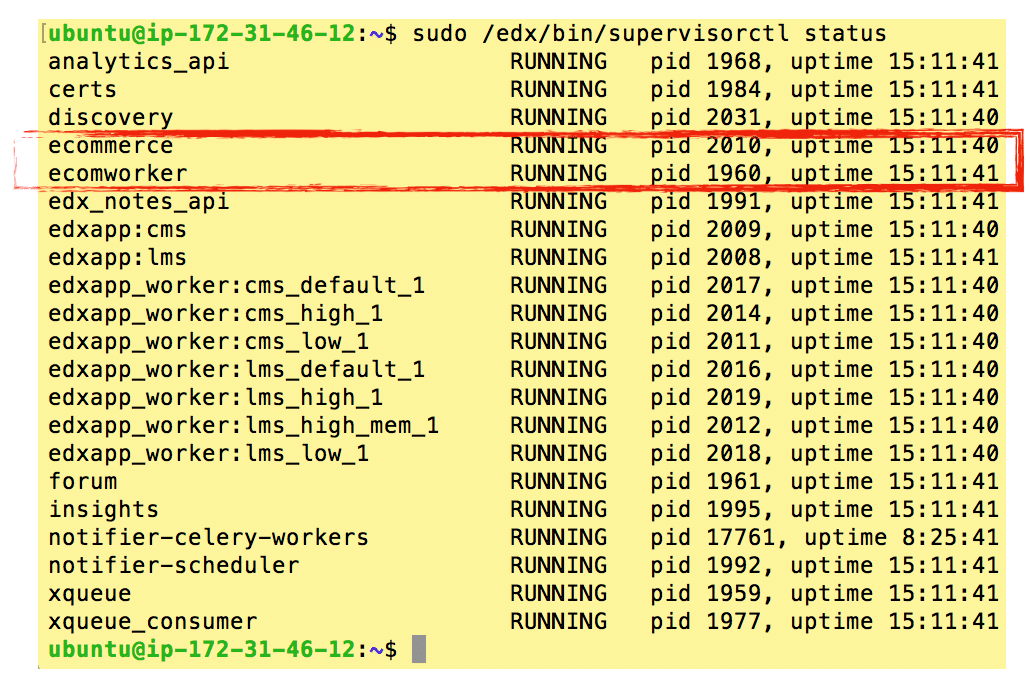The image size is (1030, 680).
Task: Select edxapp_worker:cms_default_1 process name
Action: (x=236, y=286)
